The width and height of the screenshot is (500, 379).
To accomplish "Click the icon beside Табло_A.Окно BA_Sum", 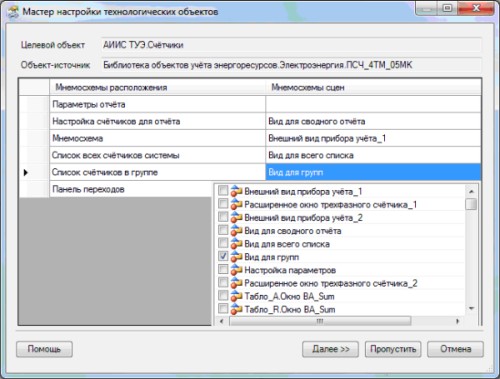I will [236, 296].
